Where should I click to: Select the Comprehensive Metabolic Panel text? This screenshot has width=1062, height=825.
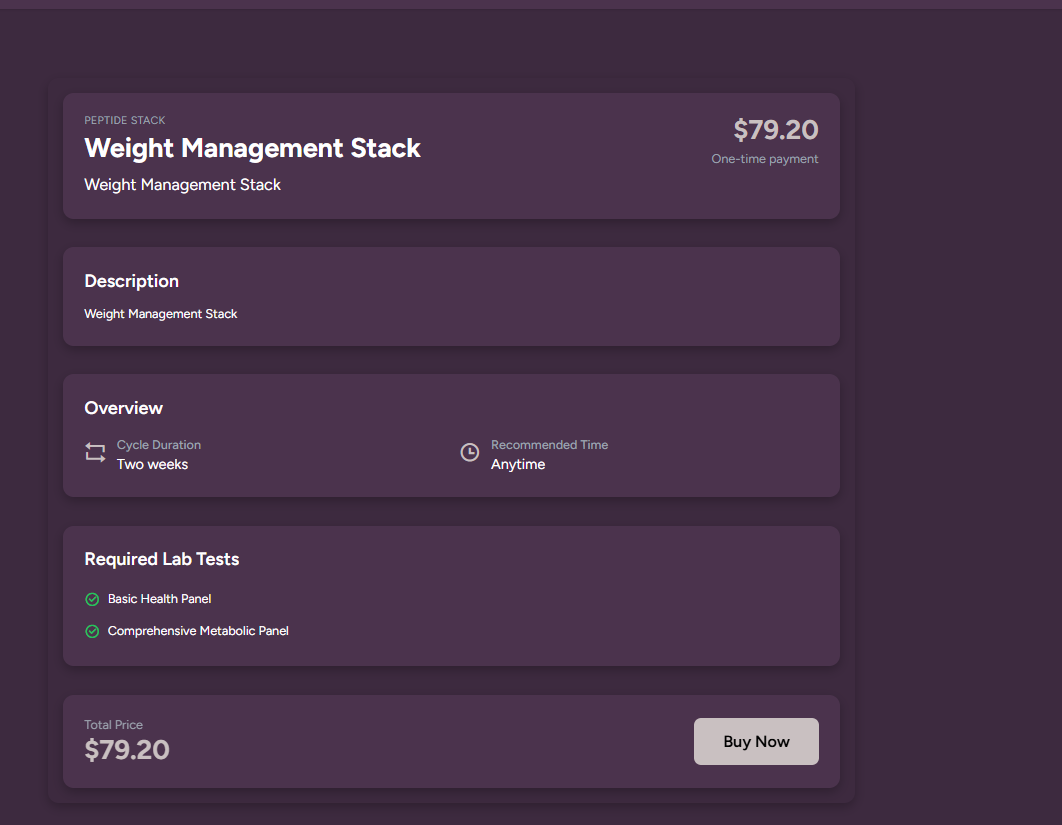click(x=198, y=631)
